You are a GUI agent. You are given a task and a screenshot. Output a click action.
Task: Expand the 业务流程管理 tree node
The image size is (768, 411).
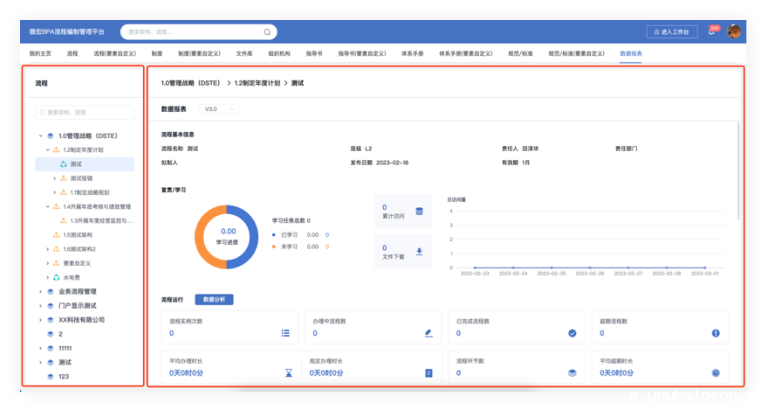pyautogui.click(x=38, y=291)
